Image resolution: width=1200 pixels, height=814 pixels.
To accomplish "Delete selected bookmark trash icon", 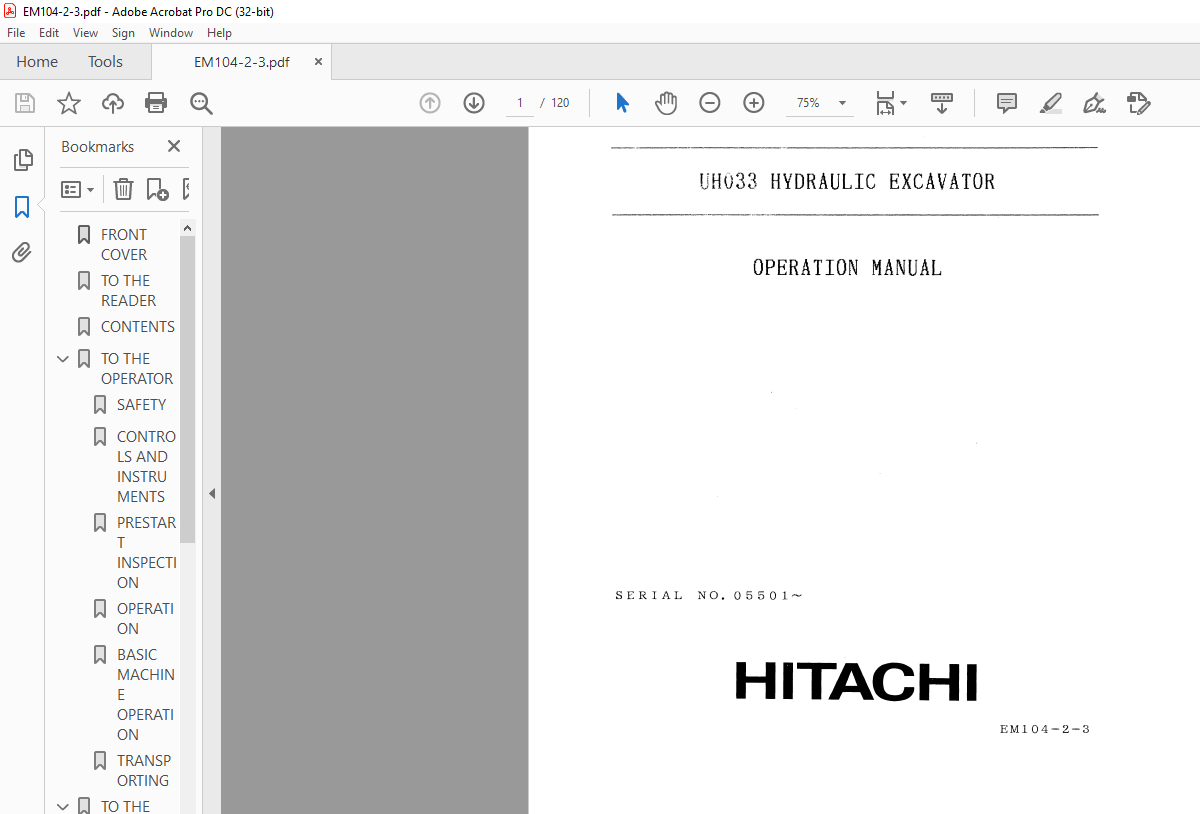I will coord(123,189).
